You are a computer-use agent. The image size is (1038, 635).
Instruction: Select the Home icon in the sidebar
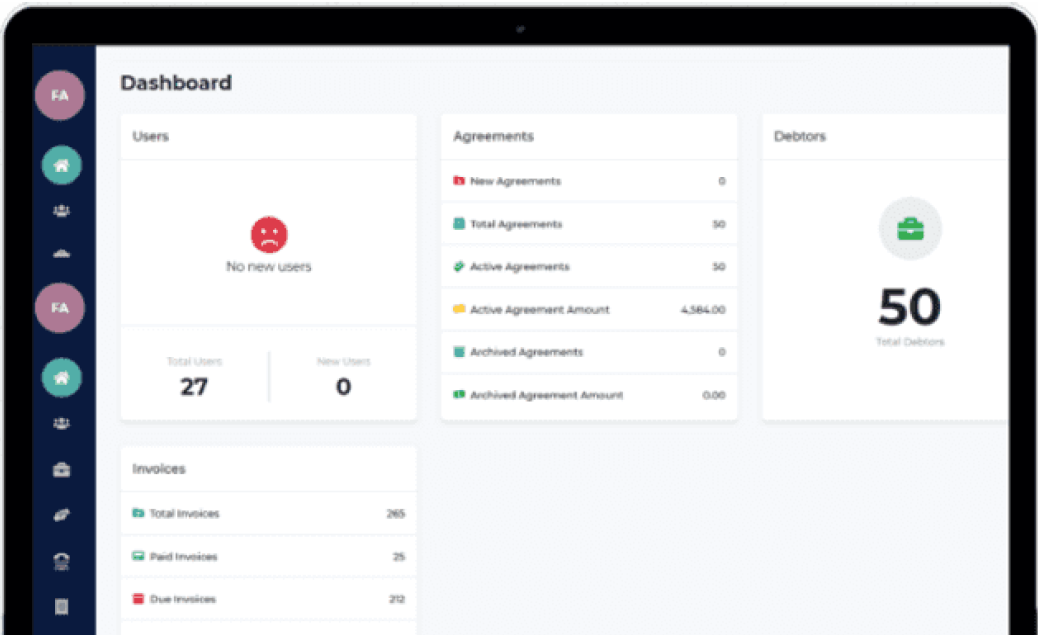tap(61, 165)
